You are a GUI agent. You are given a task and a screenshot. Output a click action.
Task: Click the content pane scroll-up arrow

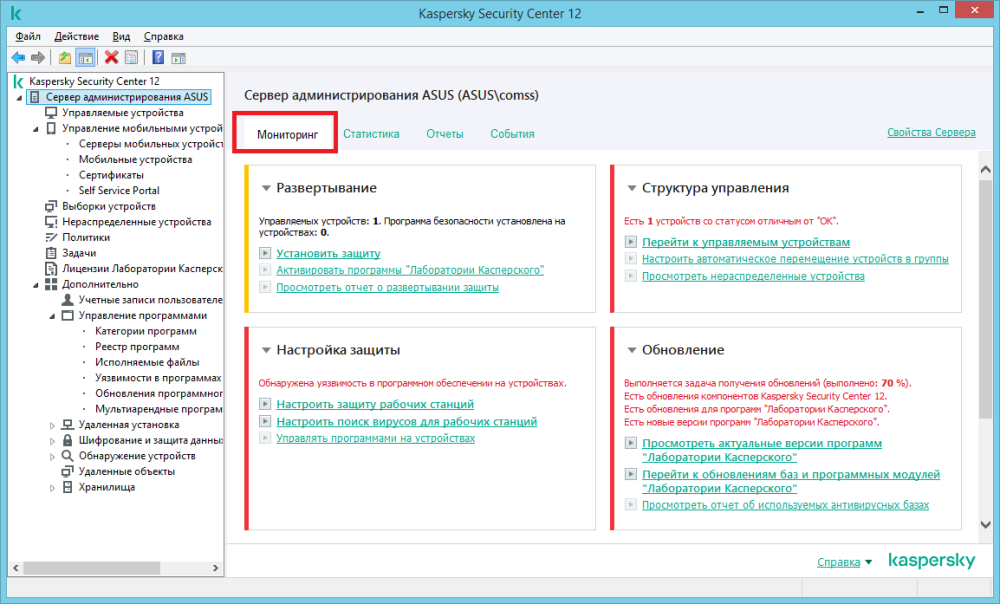pos(985,170)
